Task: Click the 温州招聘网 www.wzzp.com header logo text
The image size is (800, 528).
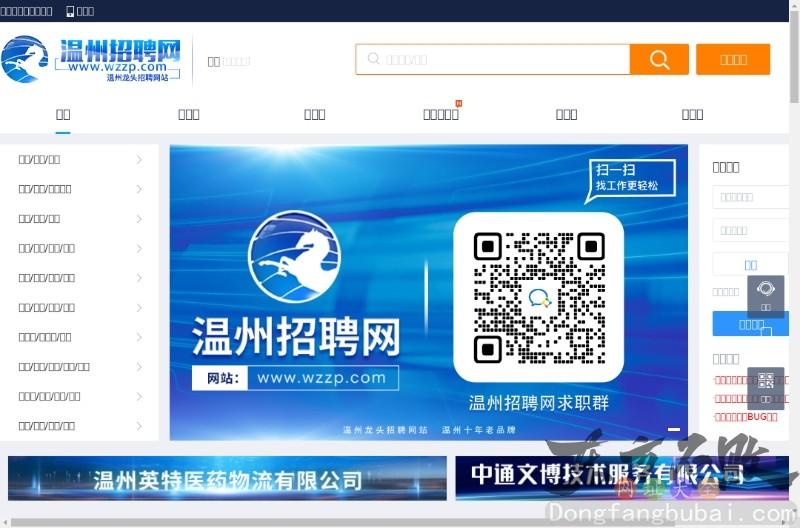Action: coord(118,60)
